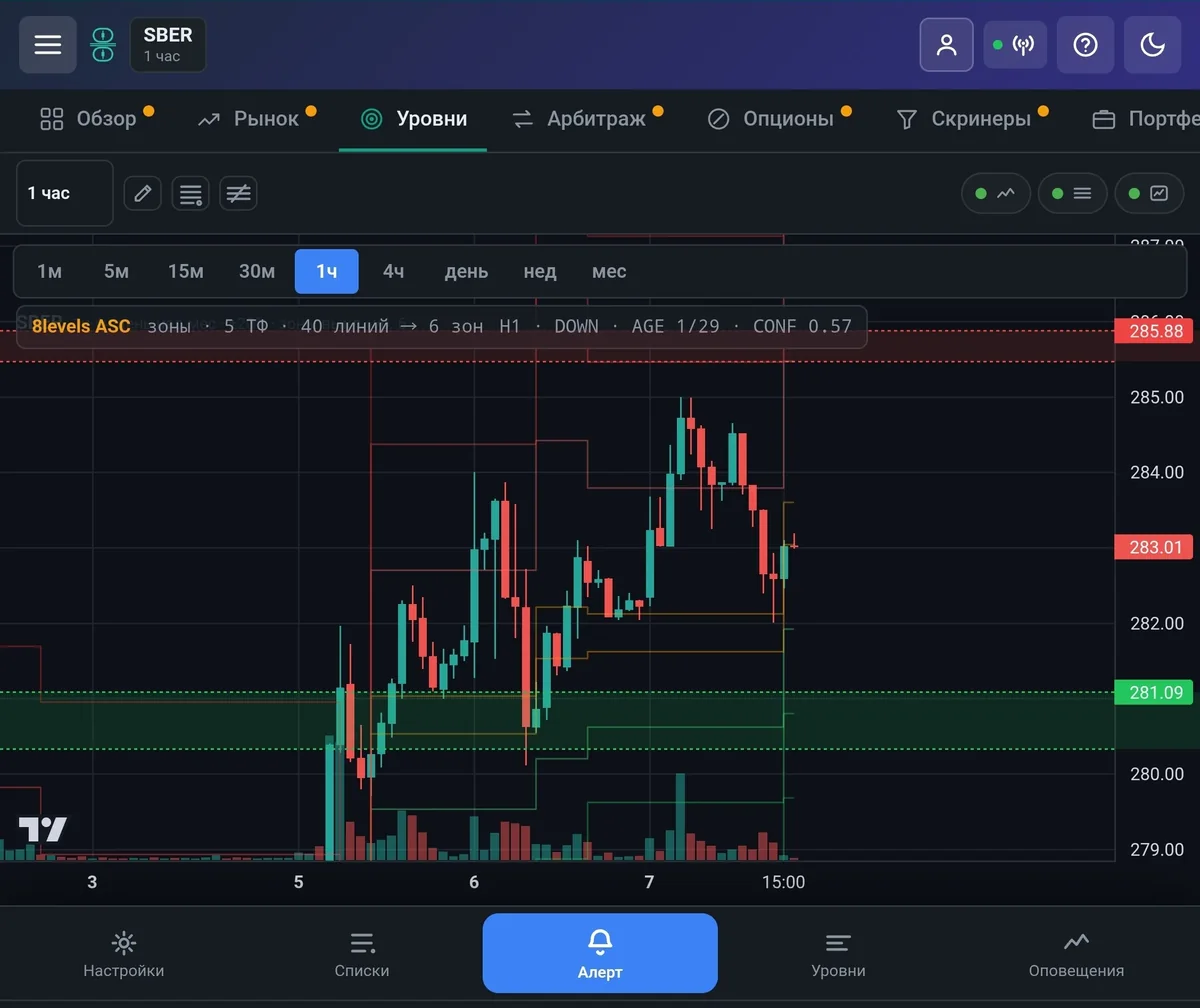Click the crossed lines not-equal icon
The image size is (1200, 1008).
(238, 193)
